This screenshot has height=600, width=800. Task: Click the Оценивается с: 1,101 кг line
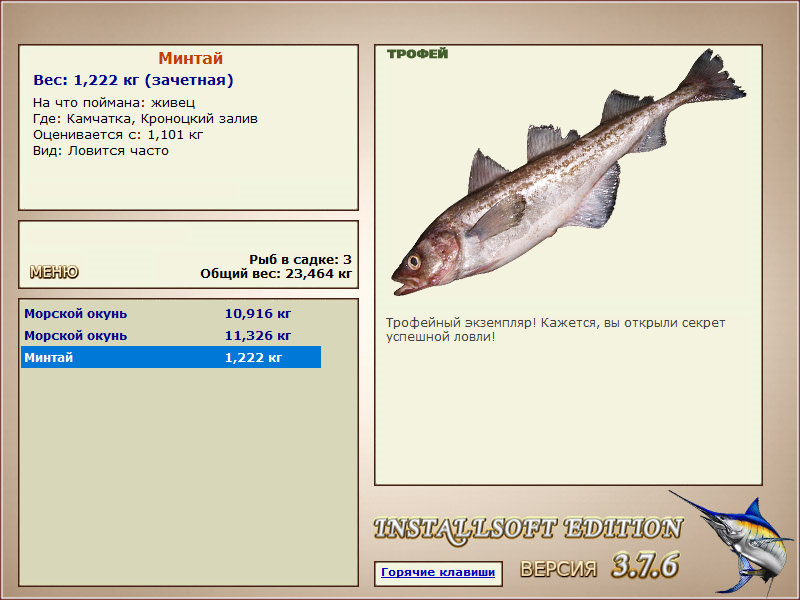click(x=118, y=135)
